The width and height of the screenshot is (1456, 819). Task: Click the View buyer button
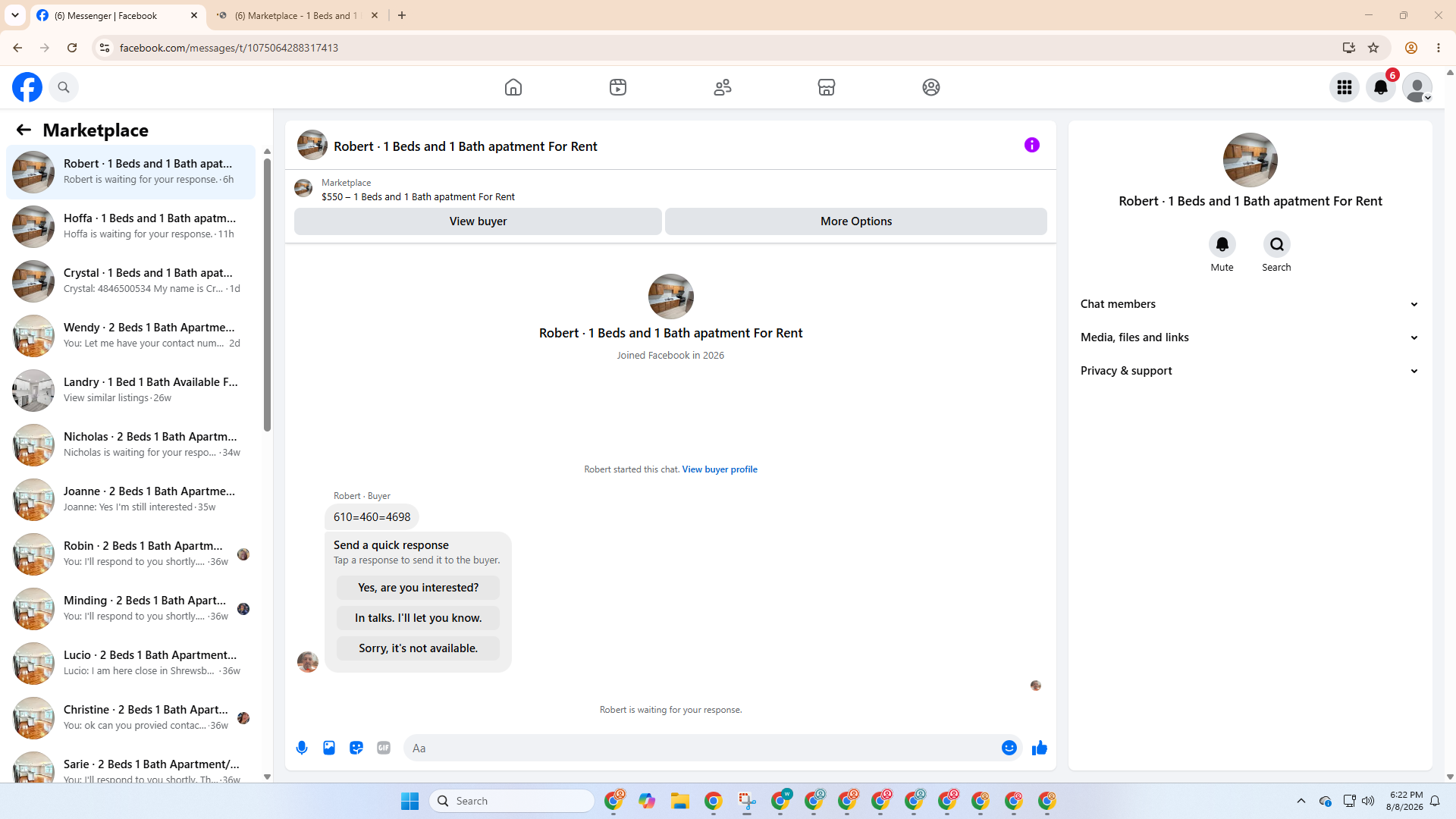pos(478,221)
